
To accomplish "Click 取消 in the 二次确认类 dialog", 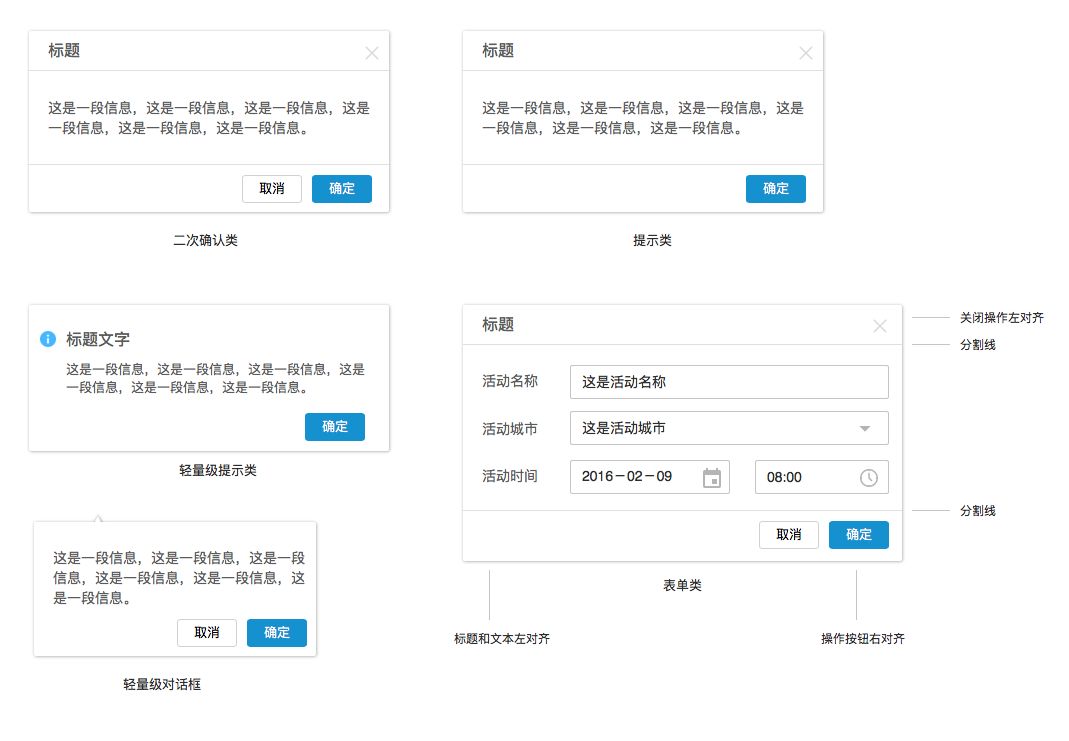I will [271, 189].
